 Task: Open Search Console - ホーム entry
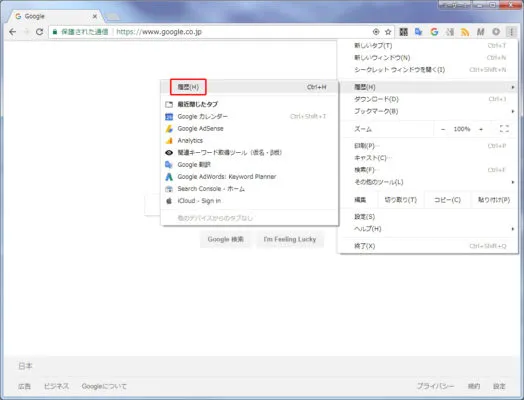249,188
